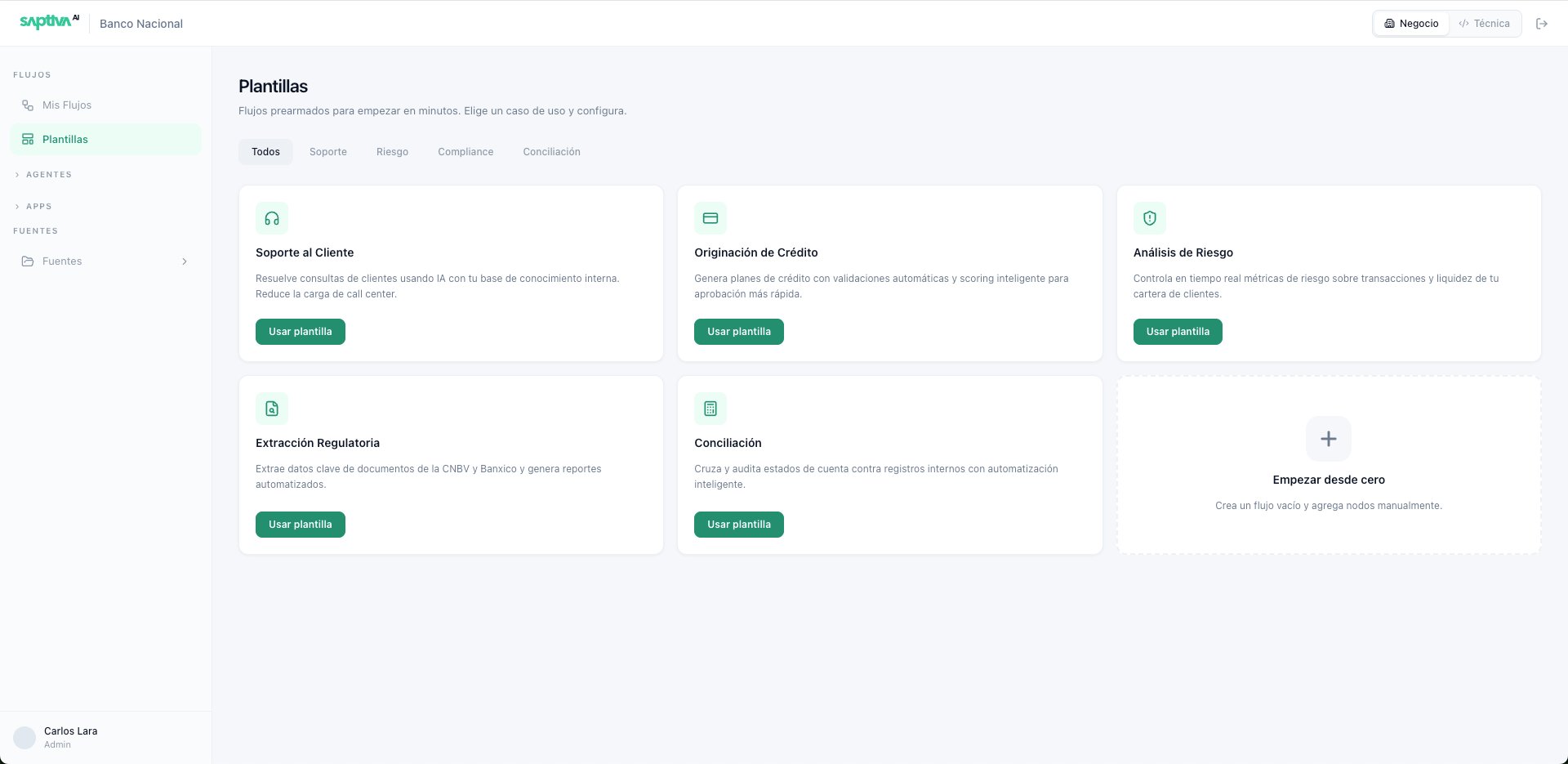The height and width of the screenshot is (764, 1568).
Task: Open the Riesgo filter tab
Action: point(392,151)
